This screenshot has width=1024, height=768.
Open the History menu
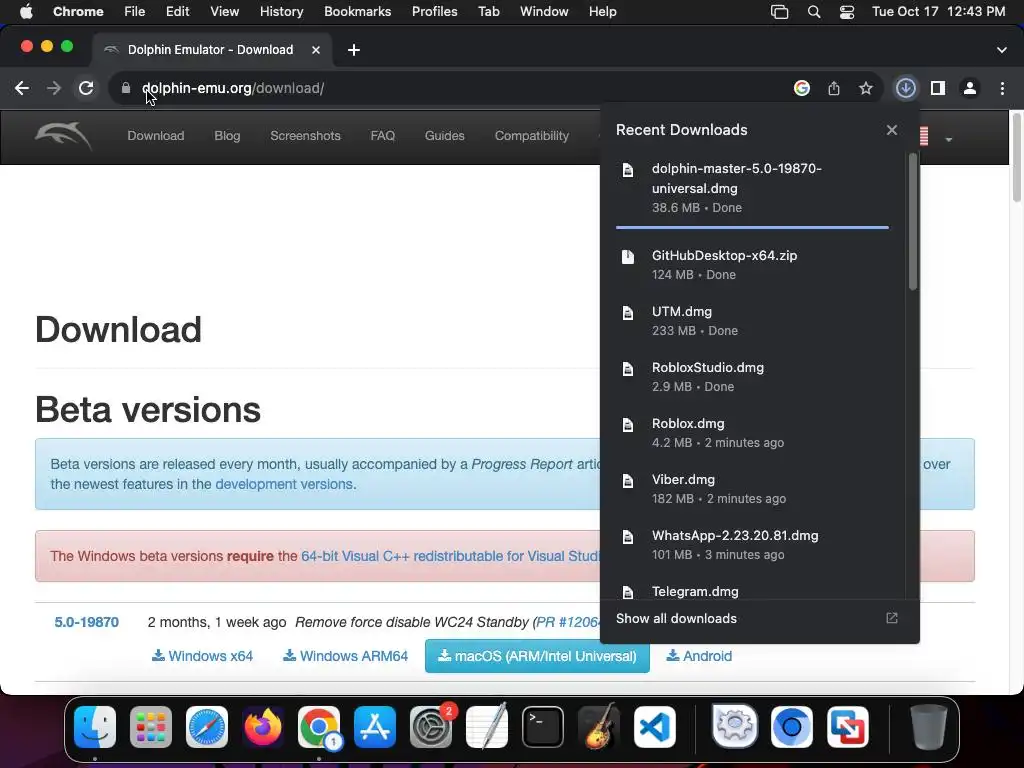pyautogui.click(x=281, y=12)
